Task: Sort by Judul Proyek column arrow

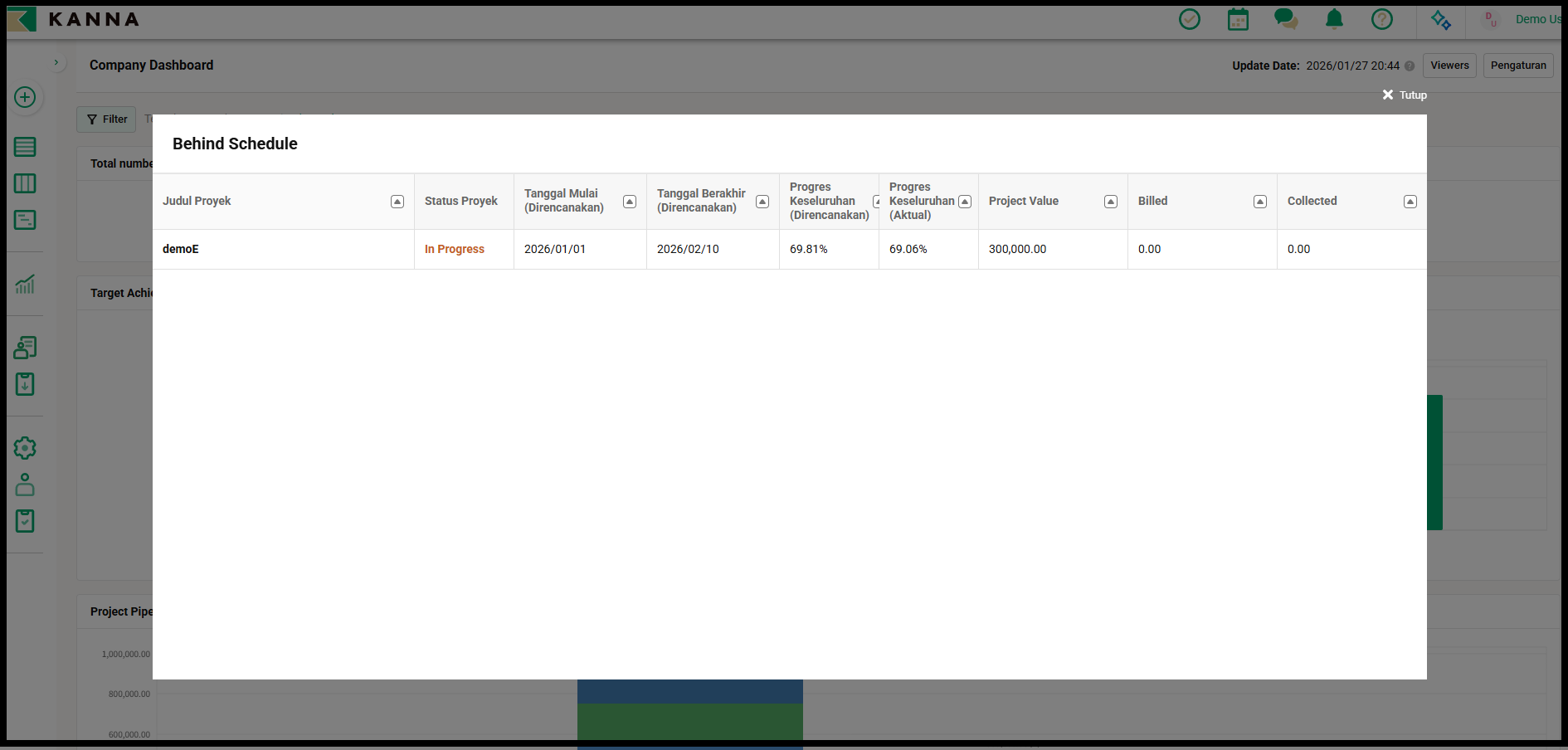Action: point(397,202)
